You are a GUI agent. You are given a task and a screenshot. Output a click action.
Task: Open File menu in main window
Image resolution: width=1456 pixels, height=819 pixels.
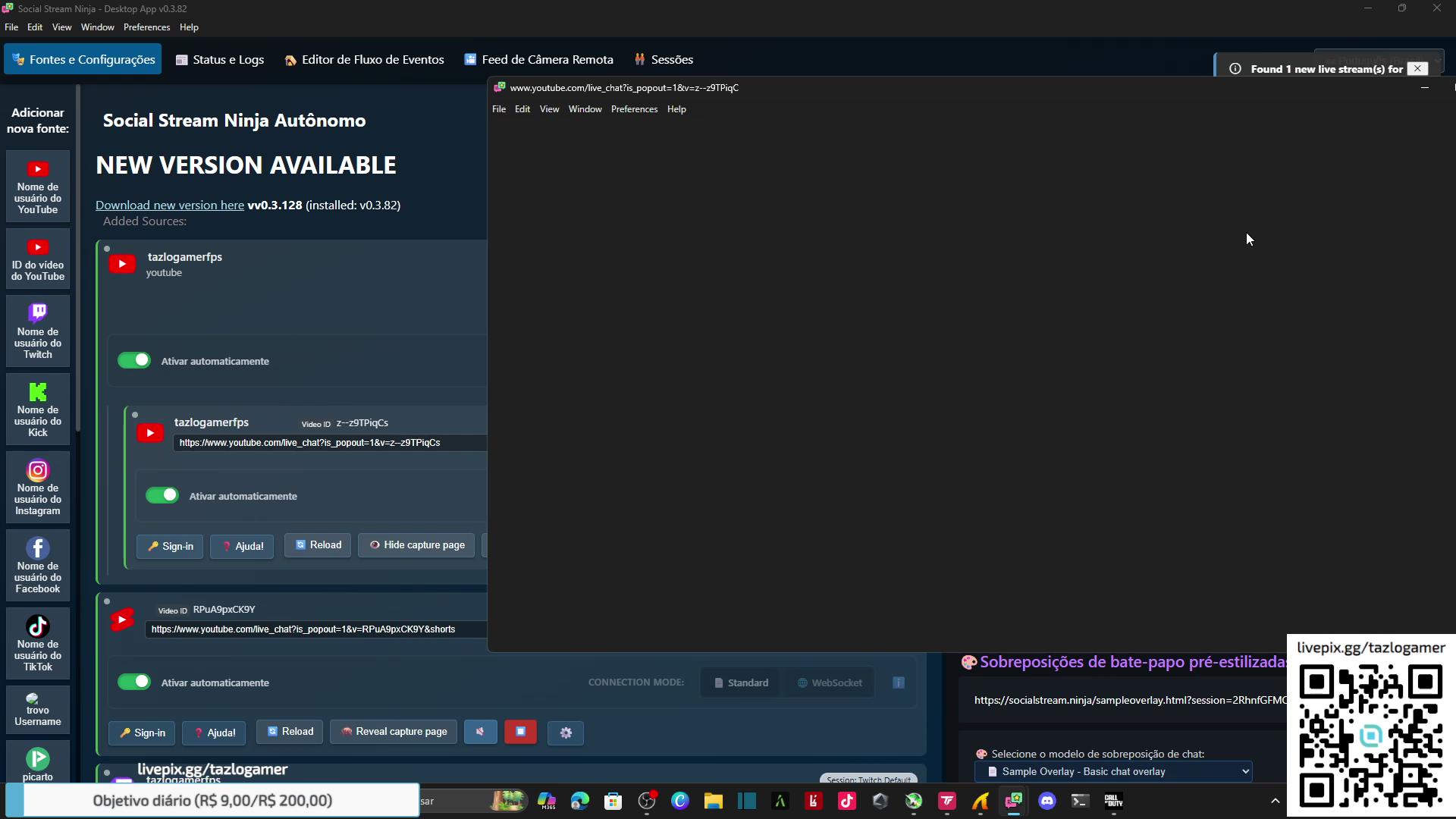click(x=11, y=27)
